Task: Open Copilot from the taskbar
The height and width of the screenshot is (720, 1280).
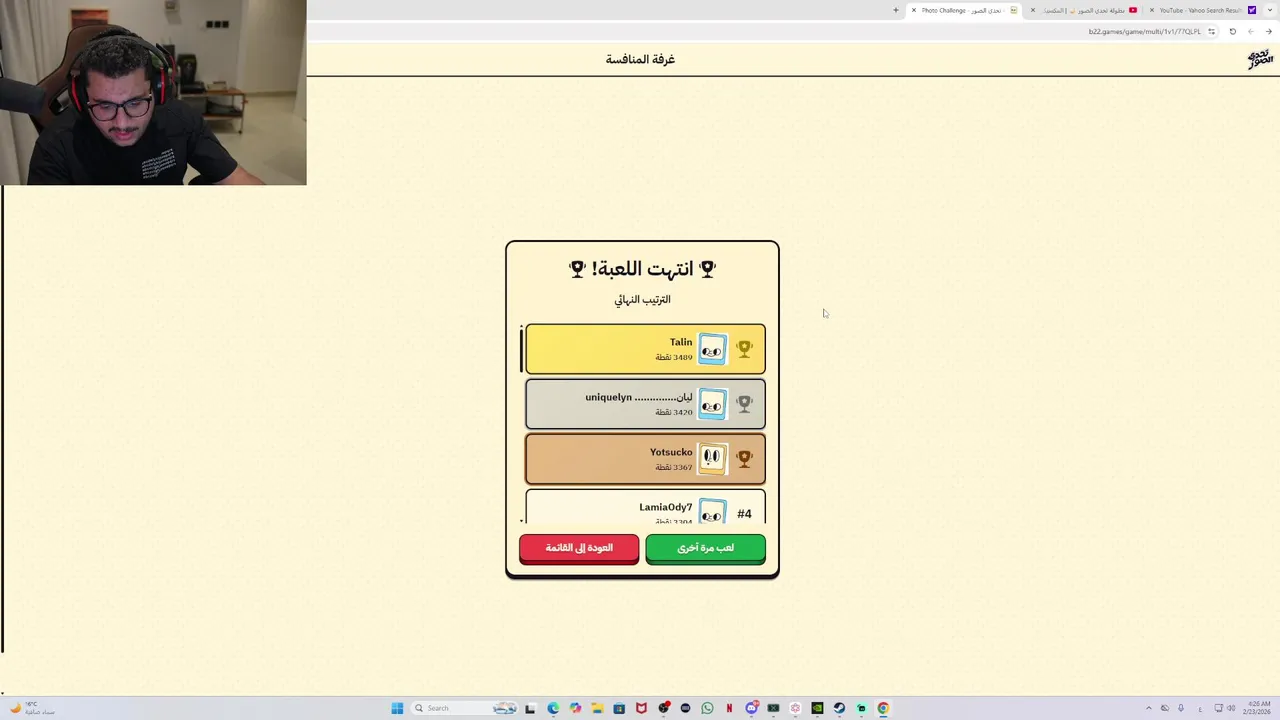Action: pos(575,708)
